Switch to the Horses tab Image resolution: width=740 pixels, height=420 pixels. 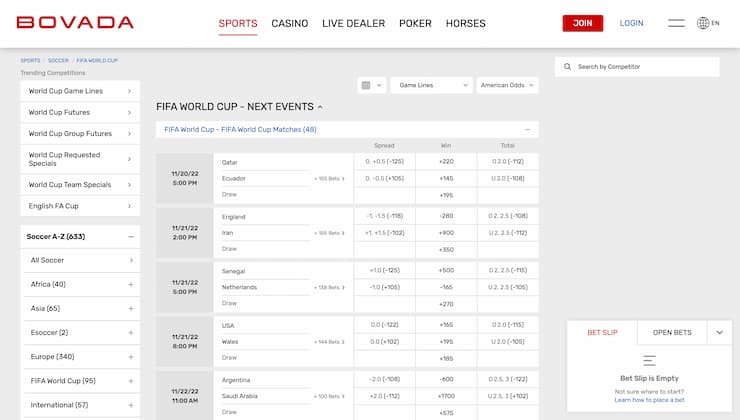(465, 24)
